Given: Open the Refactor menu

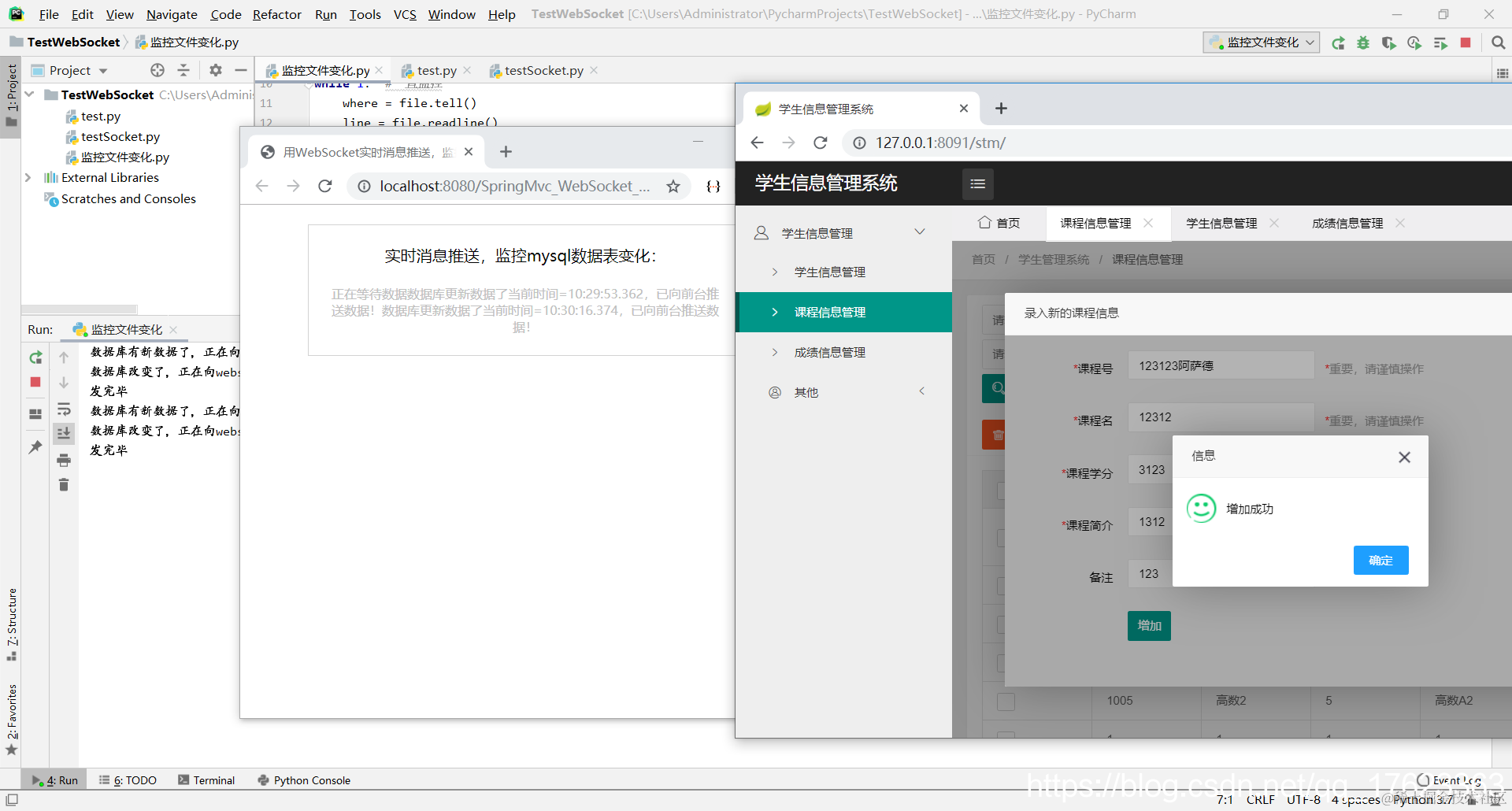Looking at the screenshot, I should 276,14.
